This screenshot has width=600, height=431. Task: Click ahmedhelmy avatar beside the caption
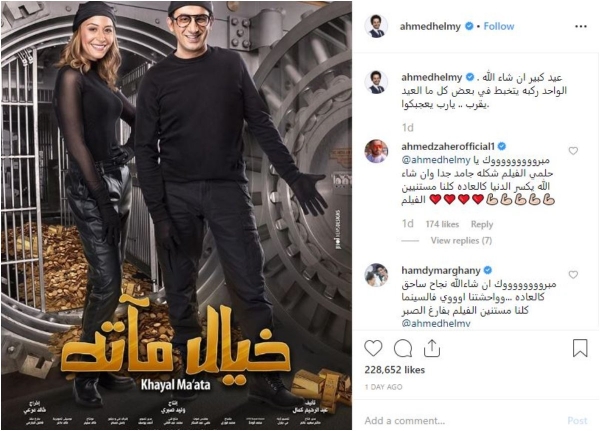click(376, 82)
